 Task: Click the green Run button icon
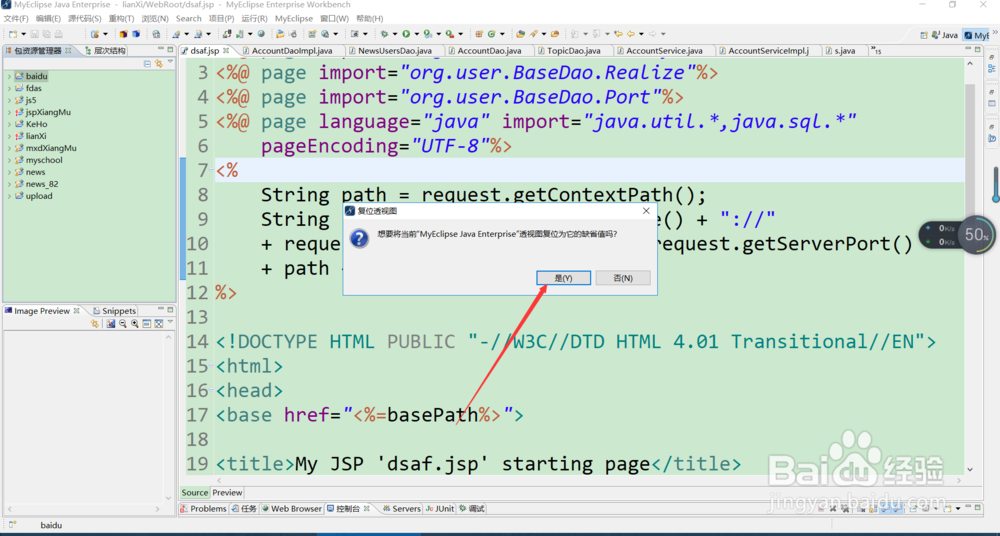coord(406,34)
